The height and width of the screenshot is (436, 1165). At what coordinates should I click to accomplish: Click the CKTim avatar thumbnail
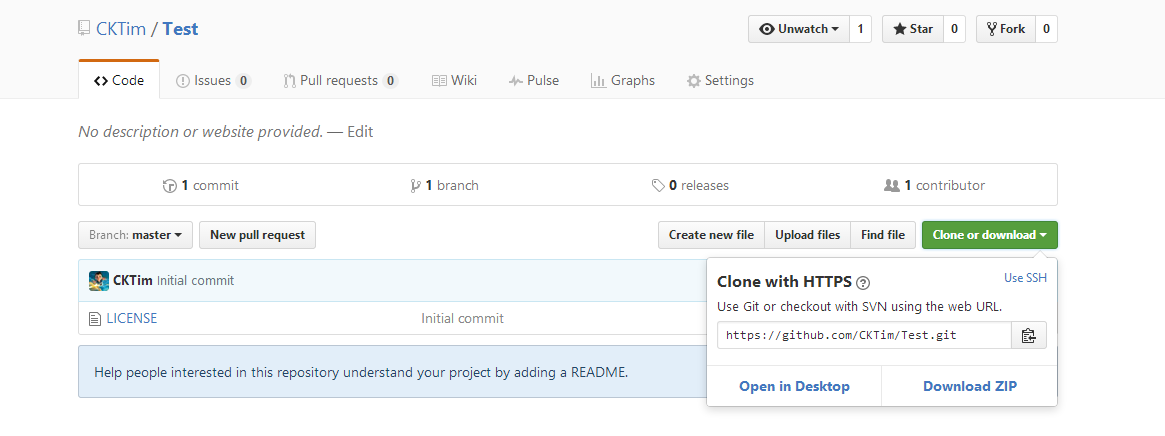[x=99, y=281]
